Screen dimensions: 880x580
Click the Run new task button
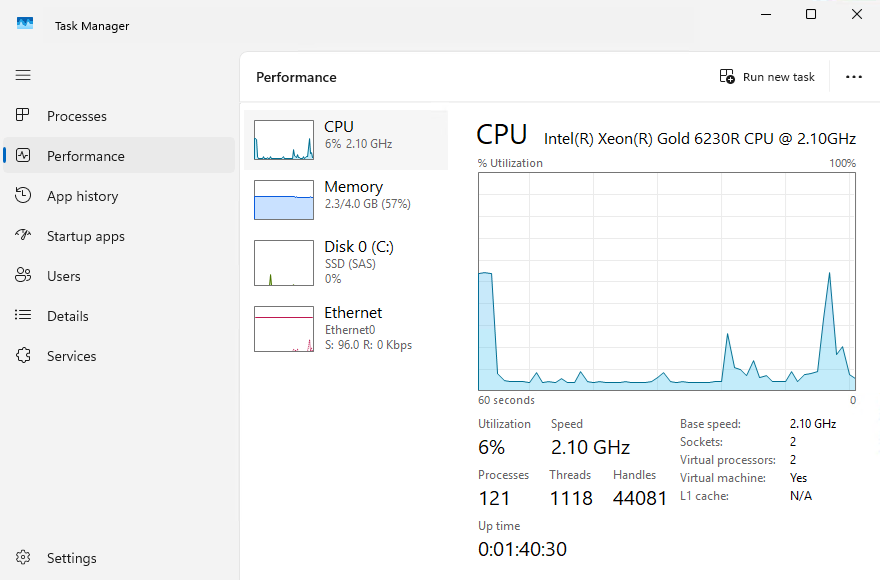766,76
